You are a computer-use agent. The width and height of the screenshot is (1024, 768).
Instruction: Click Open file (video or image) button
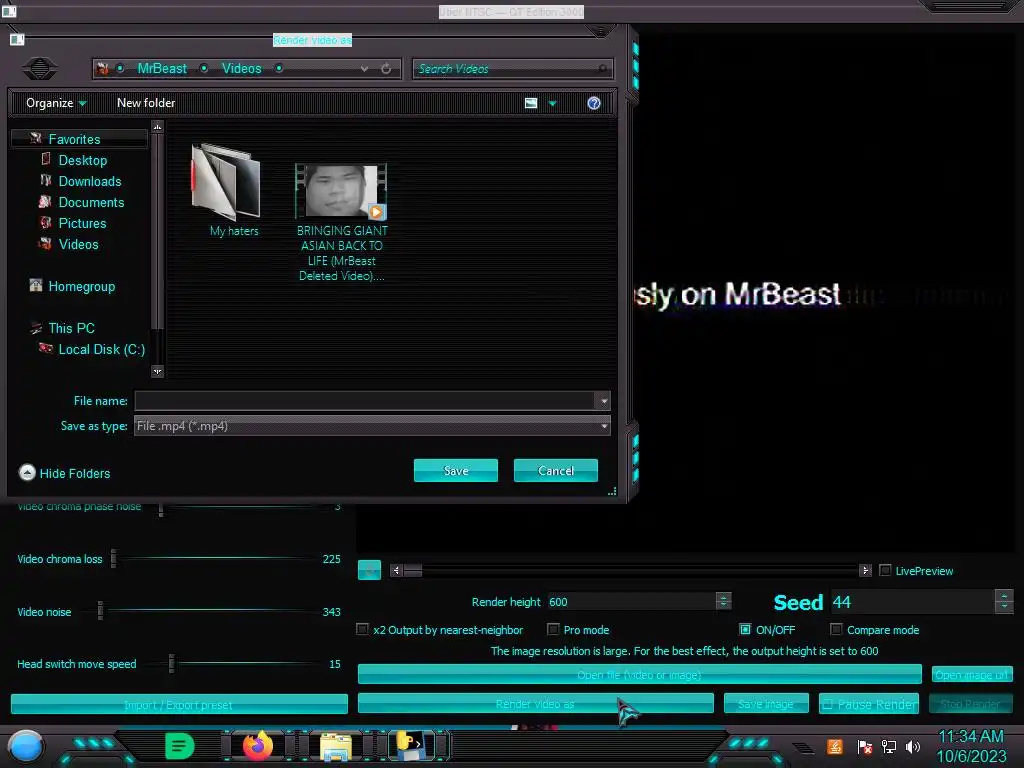pyautogui.click(x=639, y=674)
